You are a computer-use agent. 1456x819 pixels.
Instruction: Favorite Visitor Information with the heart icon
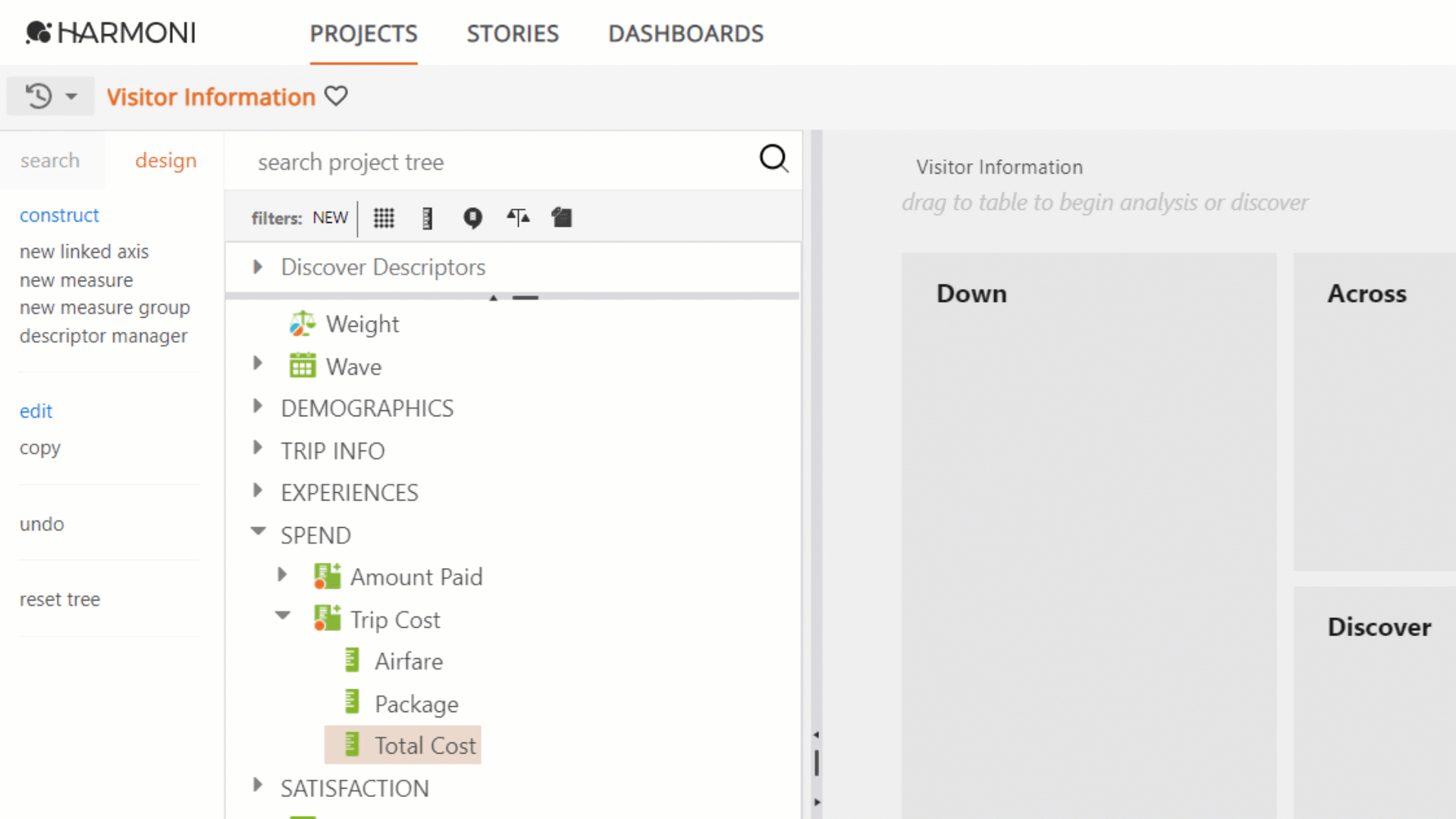pos(336,96)
